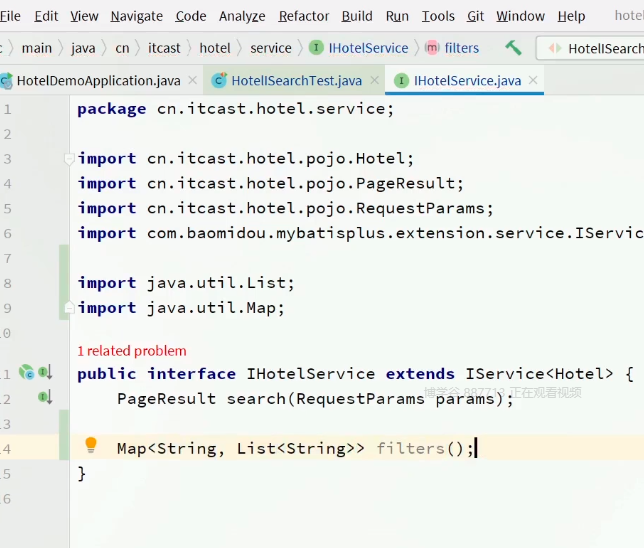Open the Git menu
644x548 pixels.
(x=475, y=16)
